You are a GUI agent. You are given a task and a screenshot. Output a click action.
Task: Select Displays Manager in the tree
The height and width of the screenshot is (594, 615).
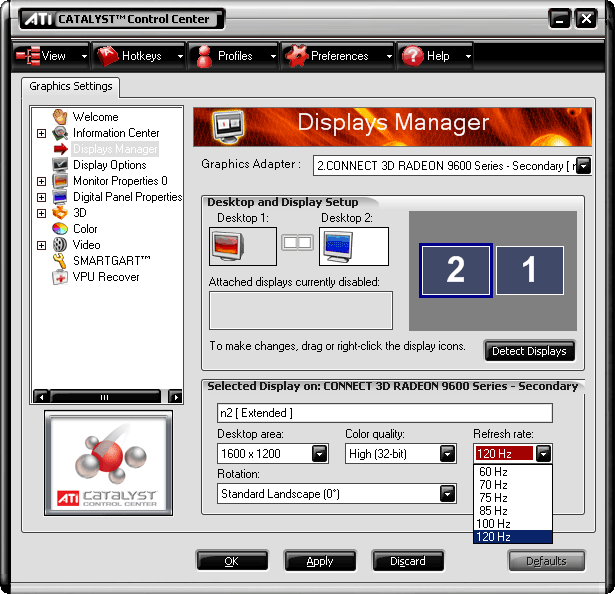[x=115, y=149]
